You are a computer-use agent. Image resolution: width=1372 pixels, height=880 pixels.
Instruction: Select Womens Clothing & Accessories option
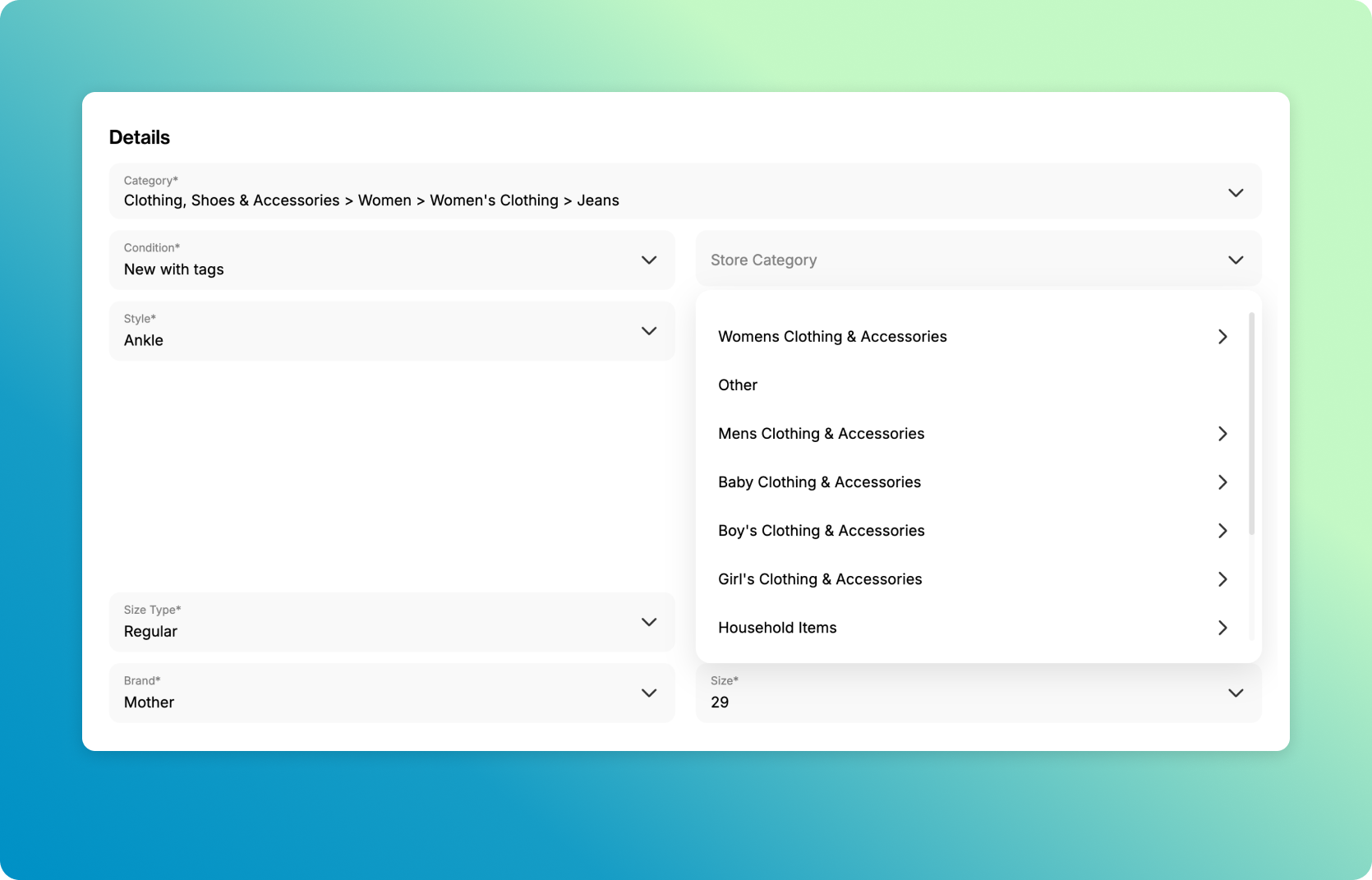click(x=973, y=337)
